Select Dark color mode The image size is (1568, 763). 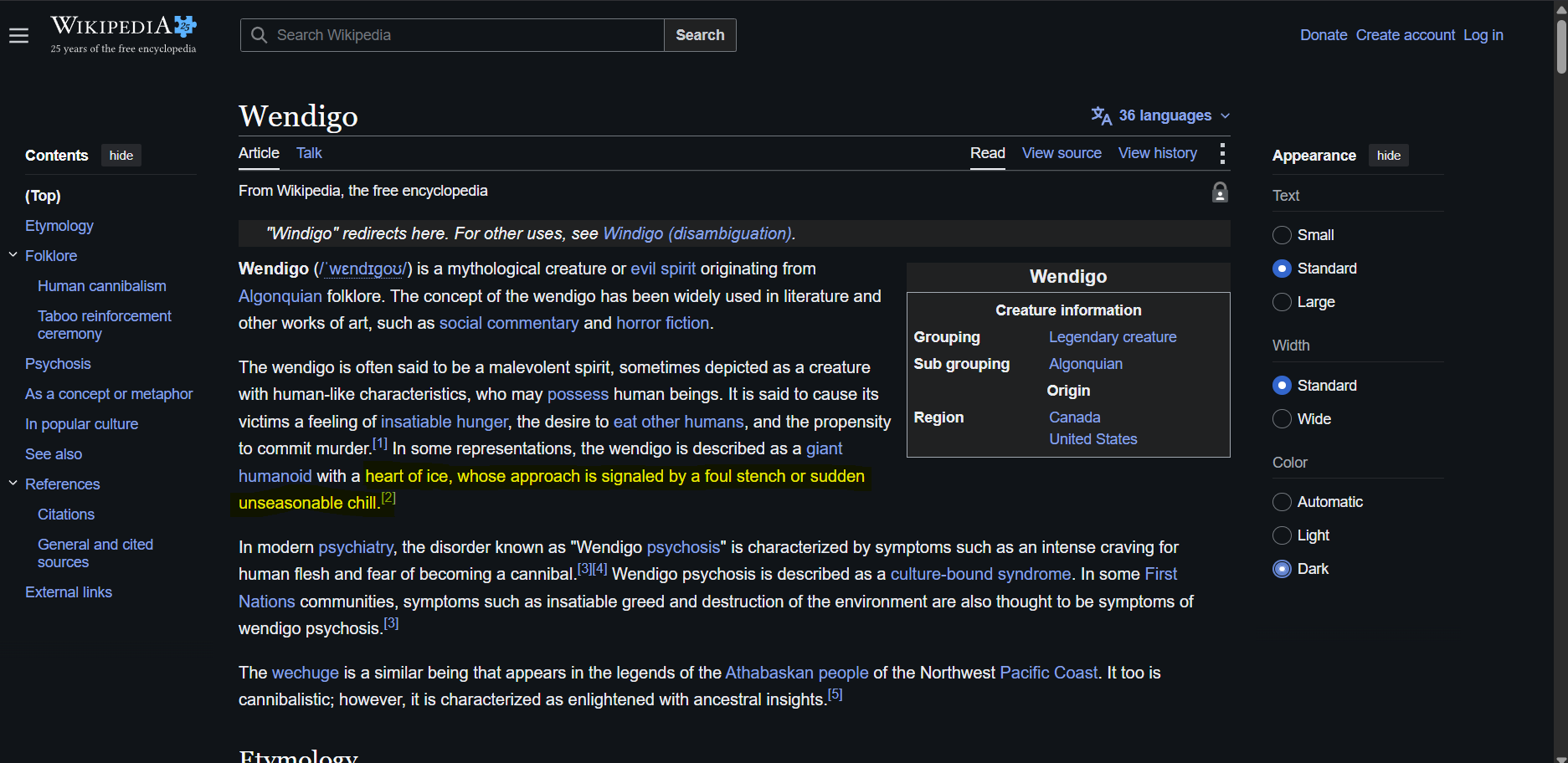point(1282,569)
